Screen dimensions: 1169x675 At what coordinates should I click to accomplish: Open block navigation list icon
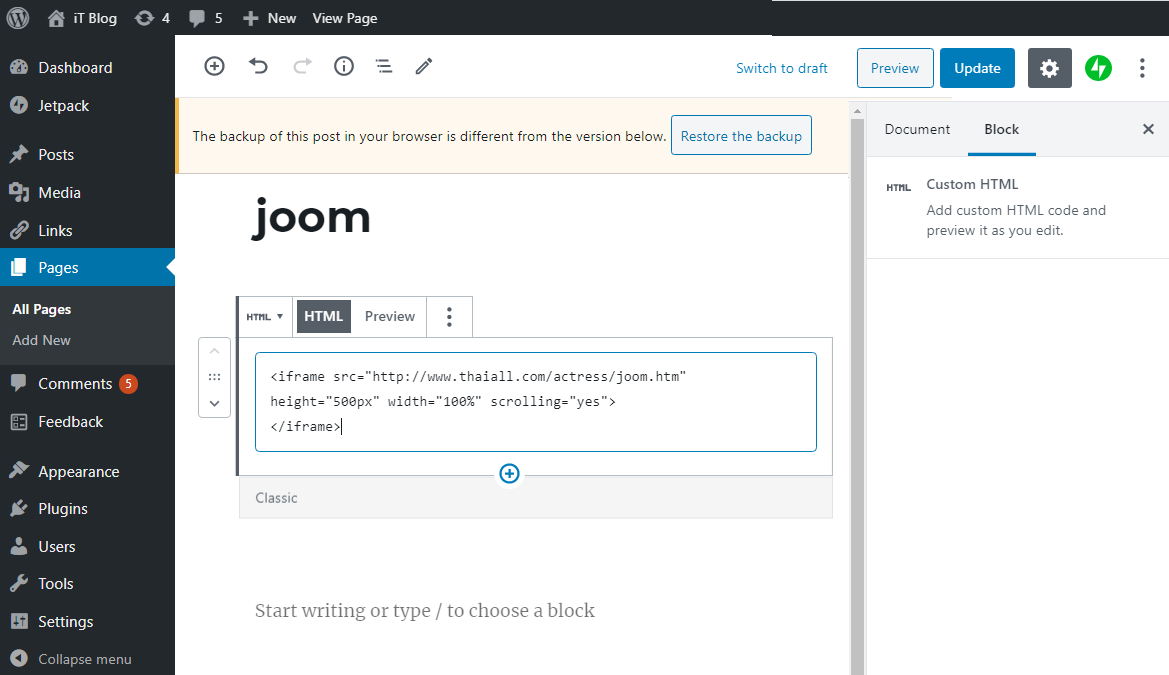pyautogui.click(x=383, y=66)
